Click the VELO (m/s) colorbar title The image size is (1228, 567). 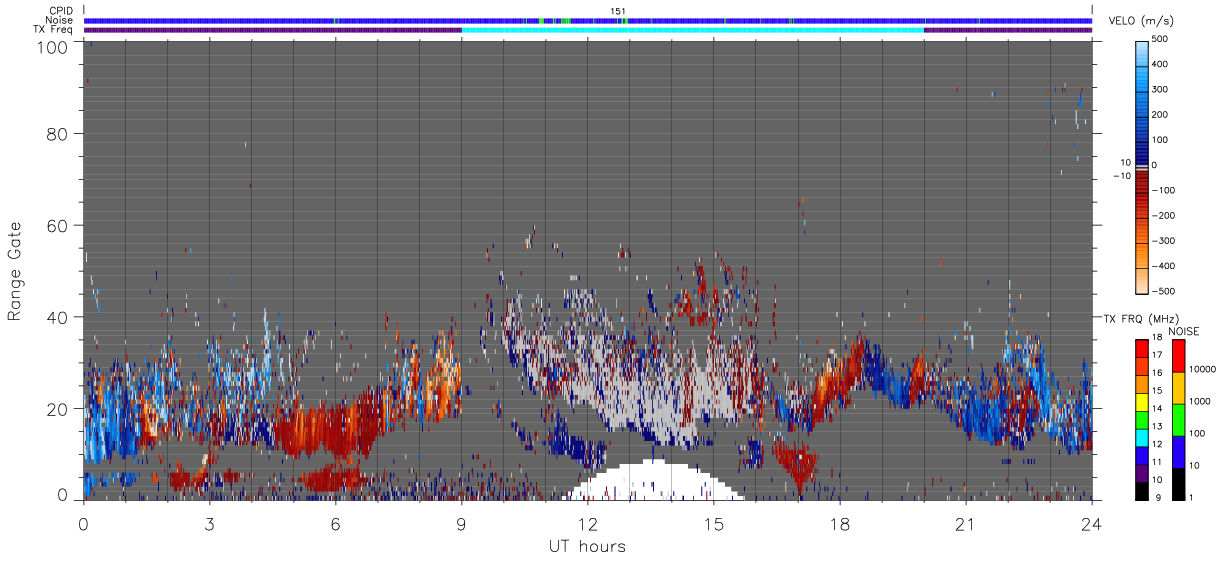1139,22
